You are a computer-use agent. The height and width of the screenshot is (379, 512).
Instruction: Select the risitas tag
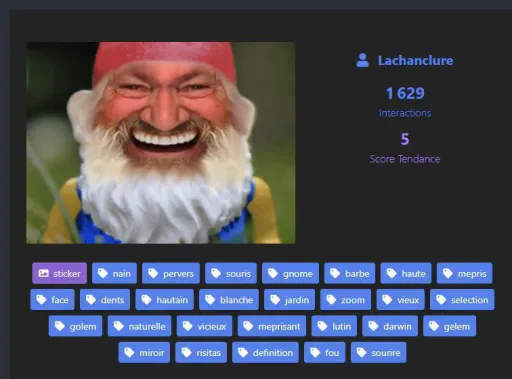point(201,352)
